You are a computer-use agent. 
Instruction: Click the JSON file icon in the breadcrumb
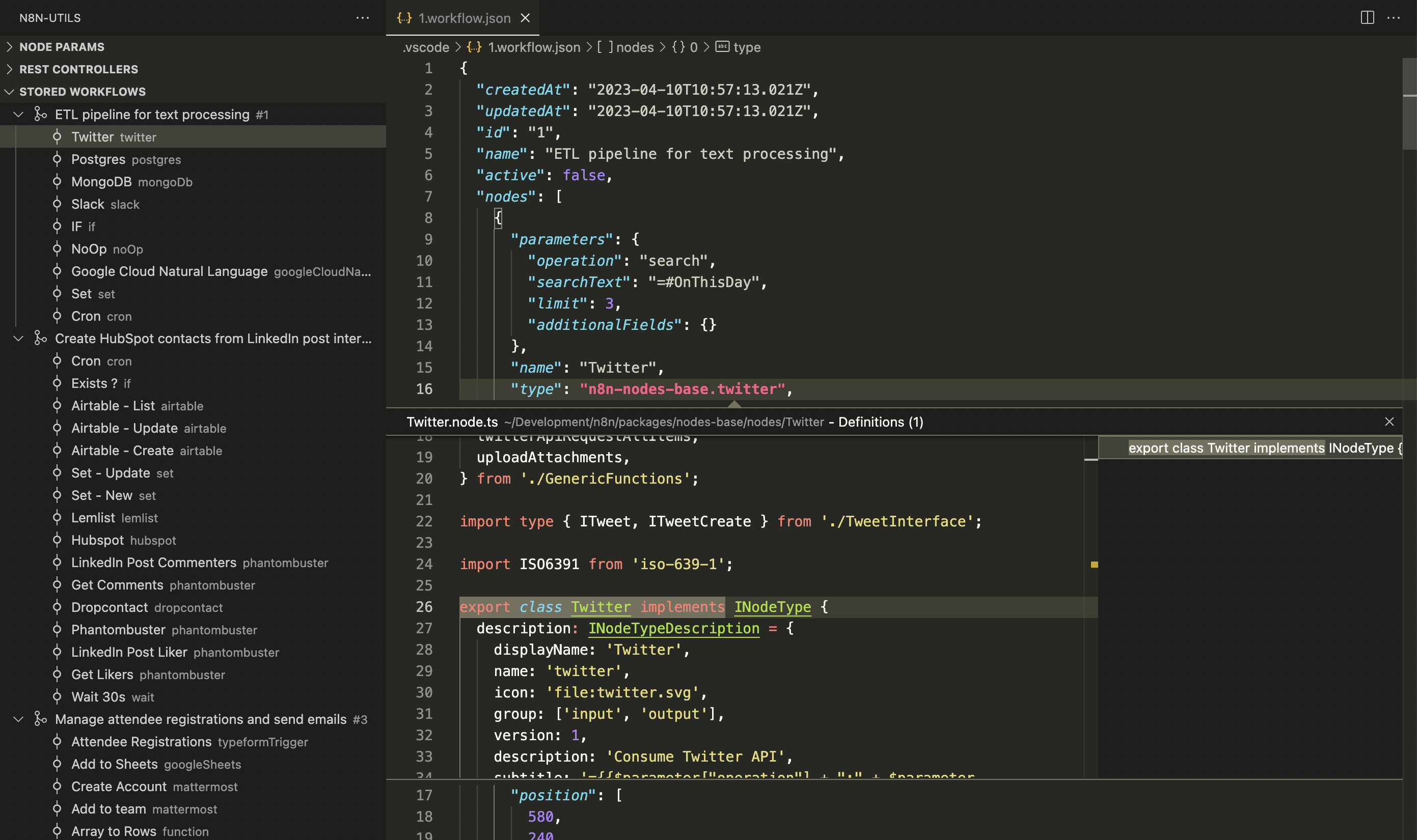point(474,47)
